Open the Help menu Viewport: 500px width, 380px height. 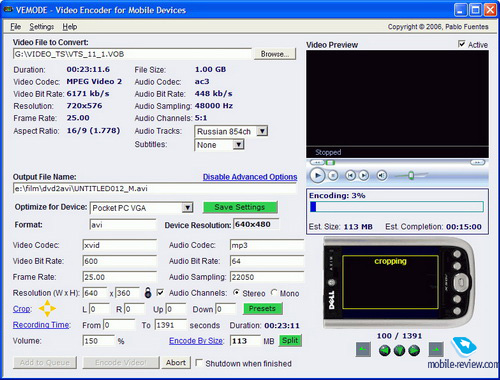click(x=70, y=27)
